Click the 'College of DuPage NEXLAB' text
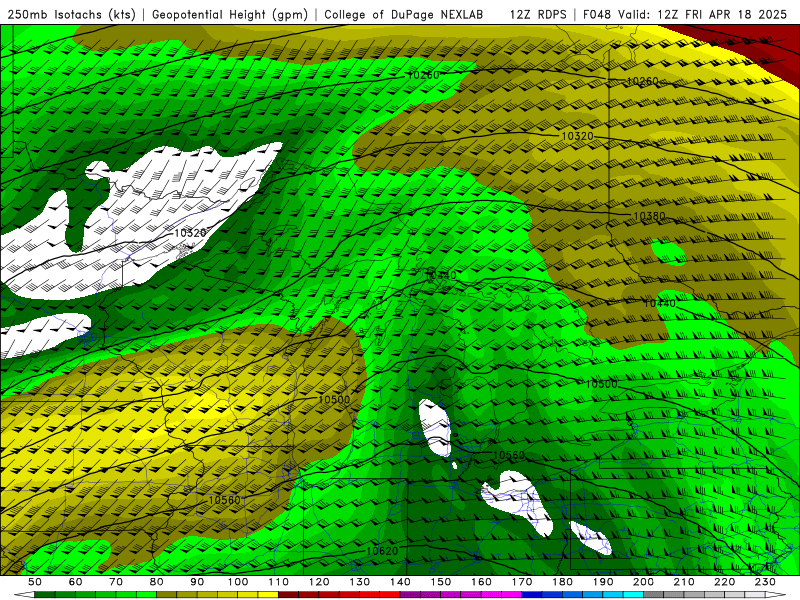Image resolution: width=800 pixels, height=600 pixels. click(404, 15)
